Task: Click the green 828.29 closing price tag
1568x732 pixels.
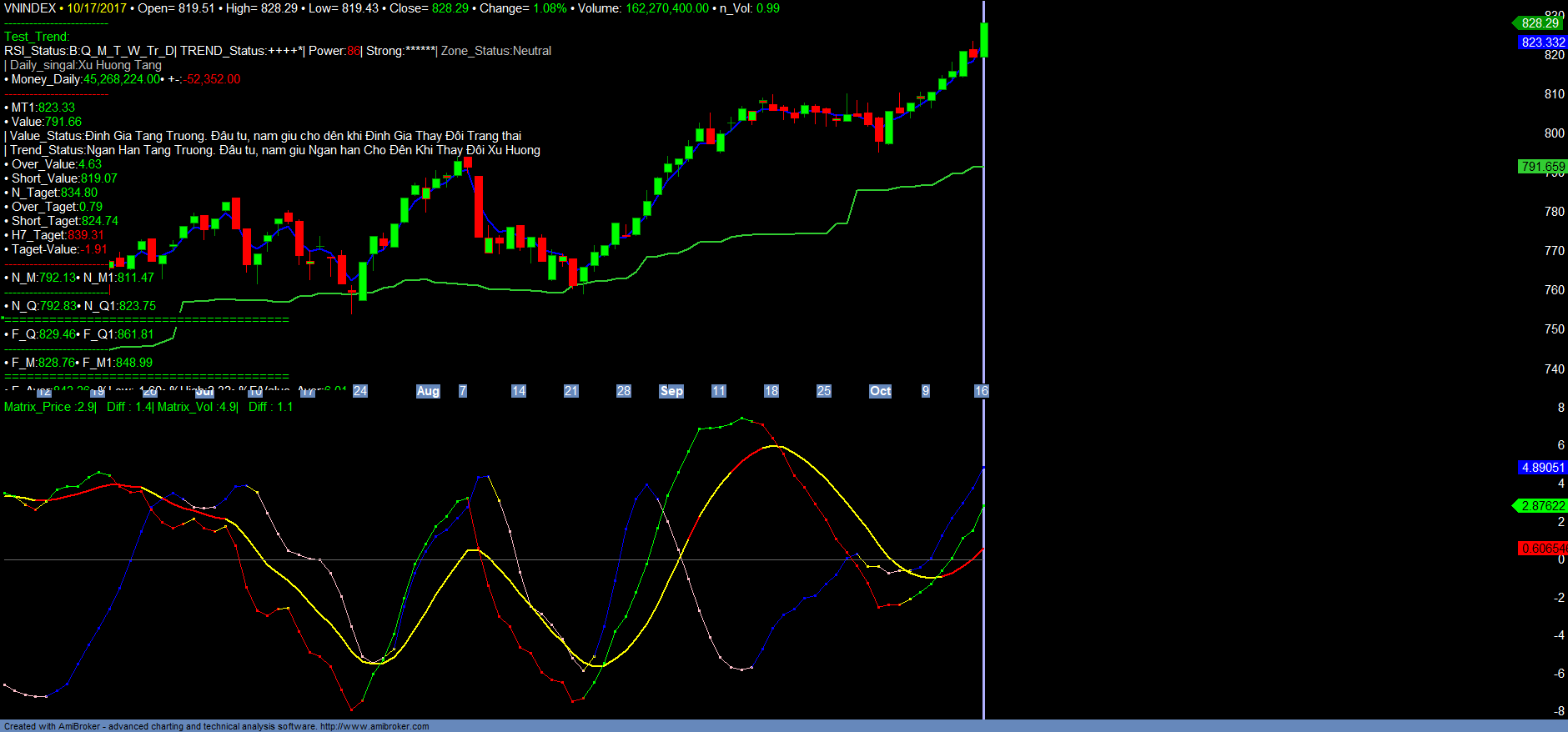Action: click(1539, 23)
